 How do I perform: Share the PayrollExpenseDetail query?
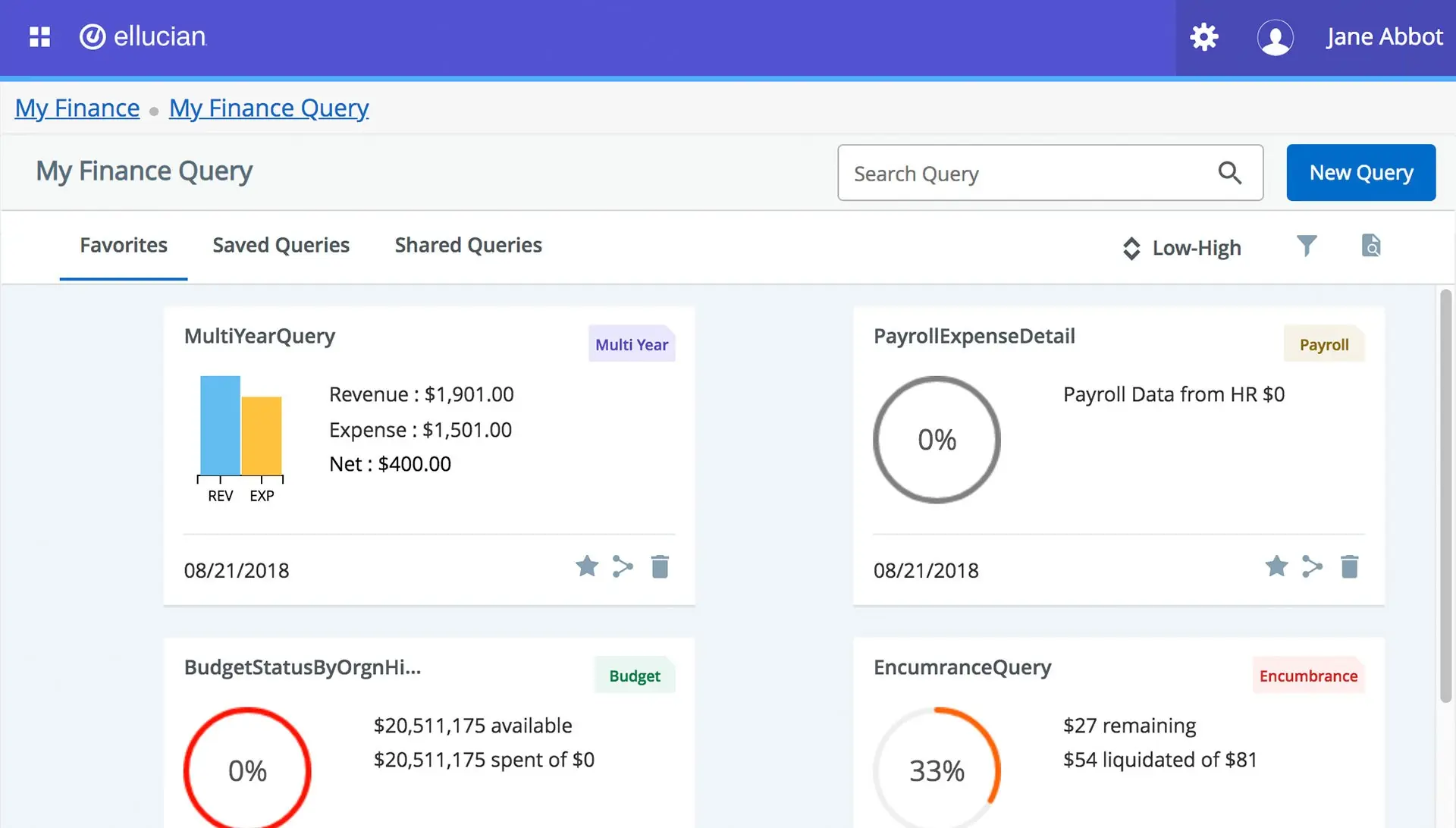[1312, 566]
